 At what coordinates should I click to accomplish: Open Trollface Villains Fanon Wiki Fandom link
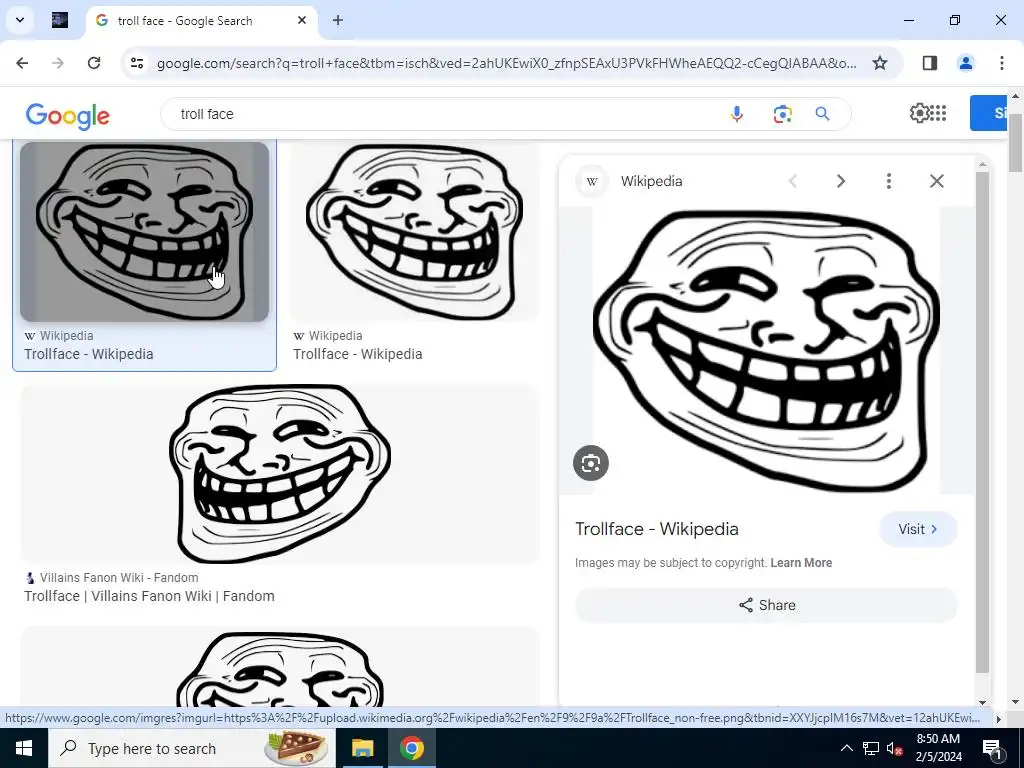click(150, 596)
